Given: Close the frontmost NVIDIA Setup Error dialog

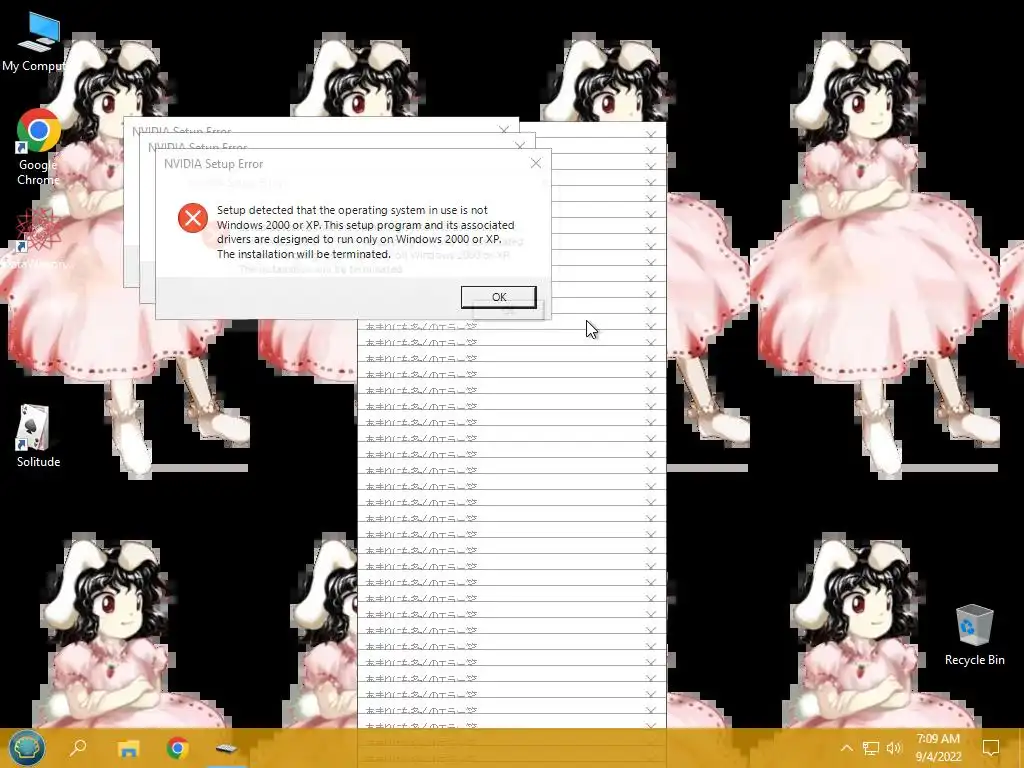Looking at the screenshot, I should pyautogui.click(x=536, y=163).
